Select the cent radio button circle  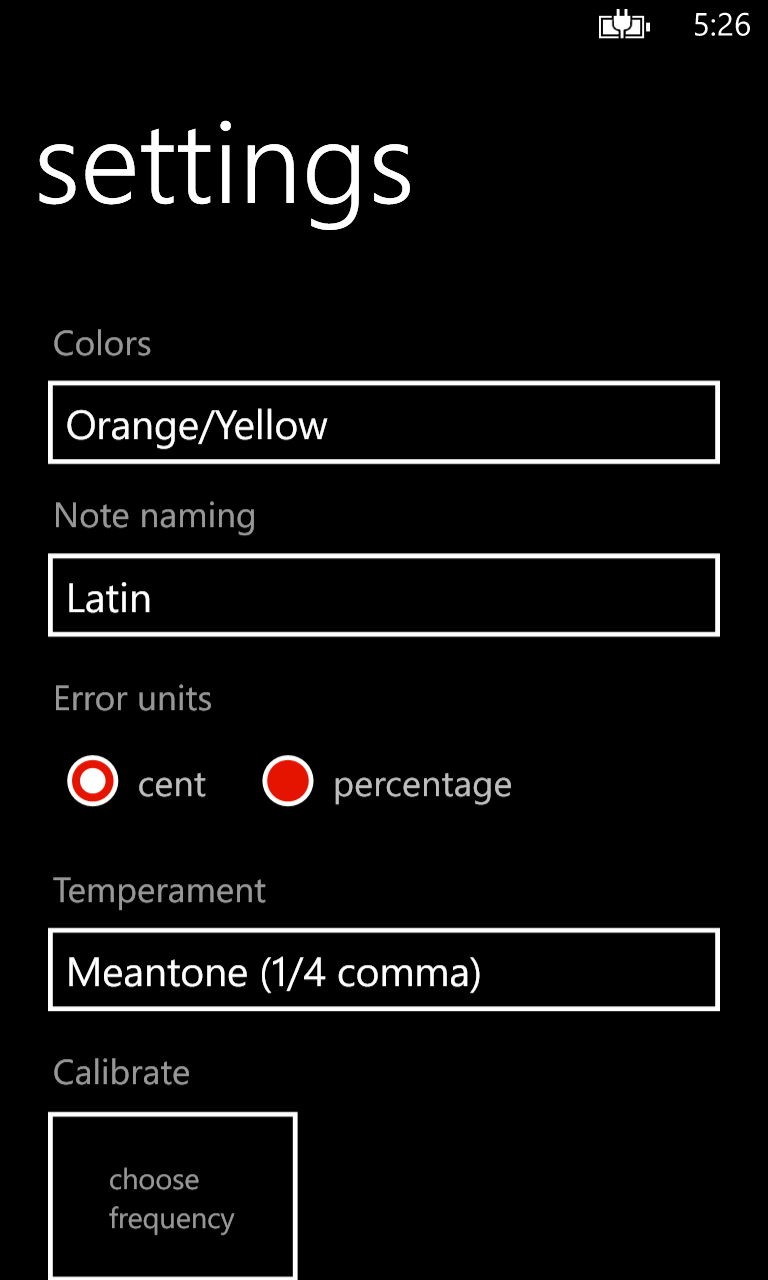tap(93, 782)
